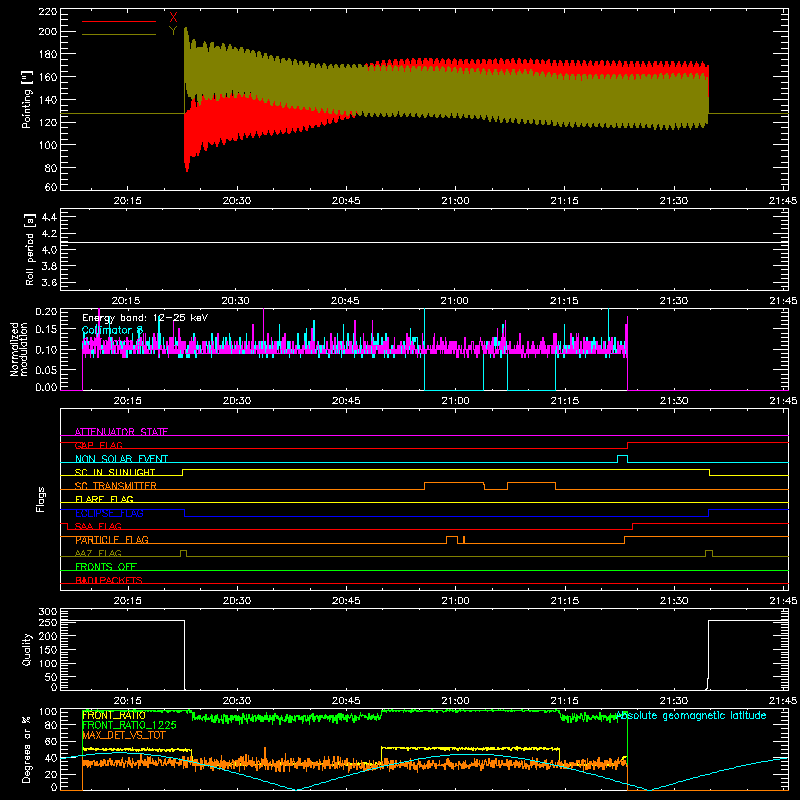Click the Quality axis title
This screenshot has width=800, height=800.
[x=27, y=649]
